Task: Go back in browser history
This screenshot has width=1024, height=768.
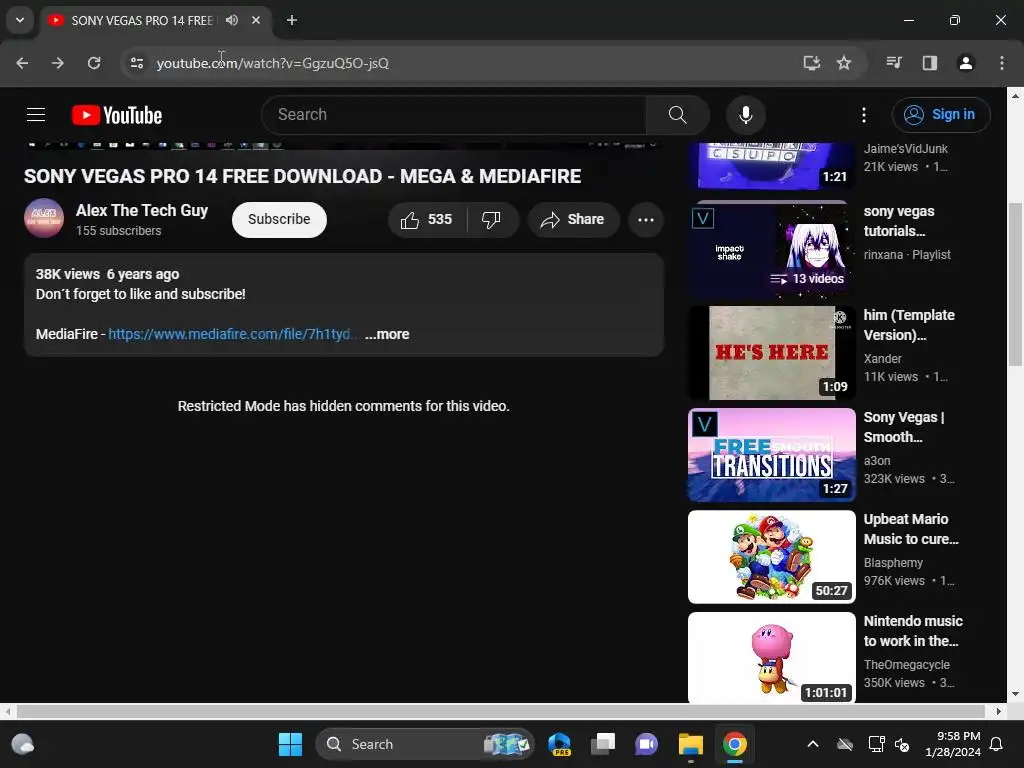Action: [x=22, y=63]
